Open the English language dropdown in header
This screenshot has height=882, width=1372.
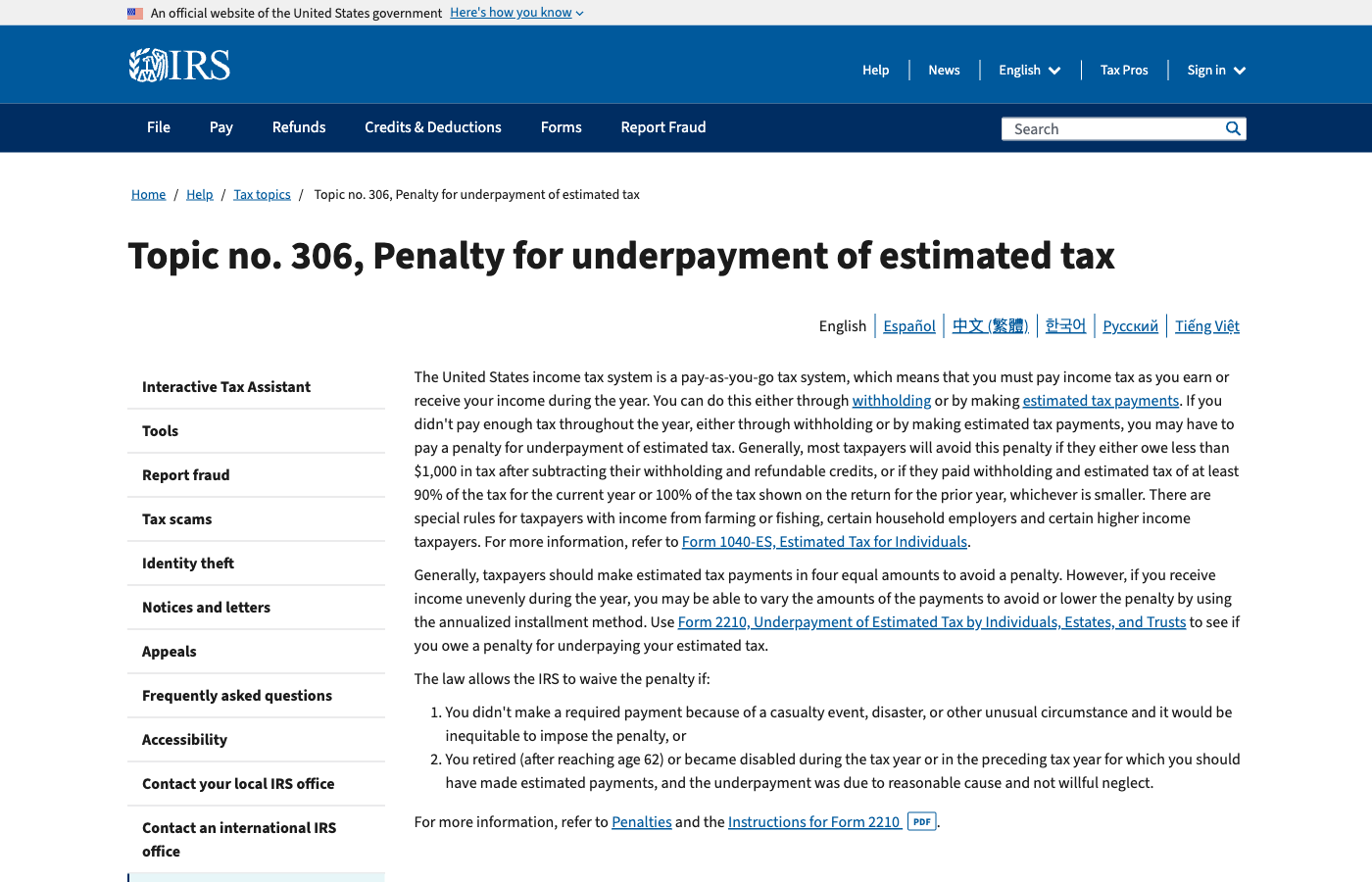tap(1030, 71)
